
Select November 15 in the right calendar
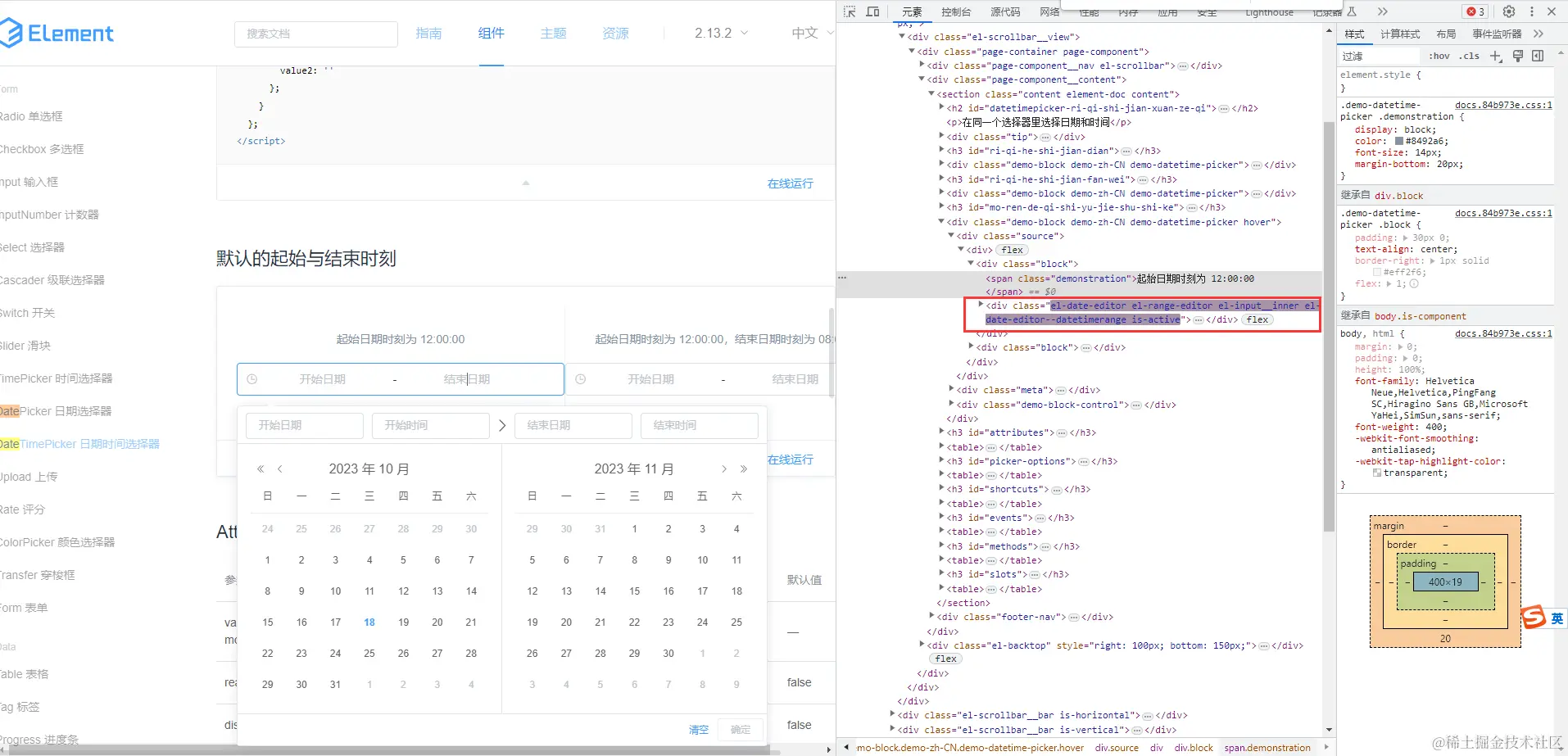pyautogui.click(x=634, y=591)
